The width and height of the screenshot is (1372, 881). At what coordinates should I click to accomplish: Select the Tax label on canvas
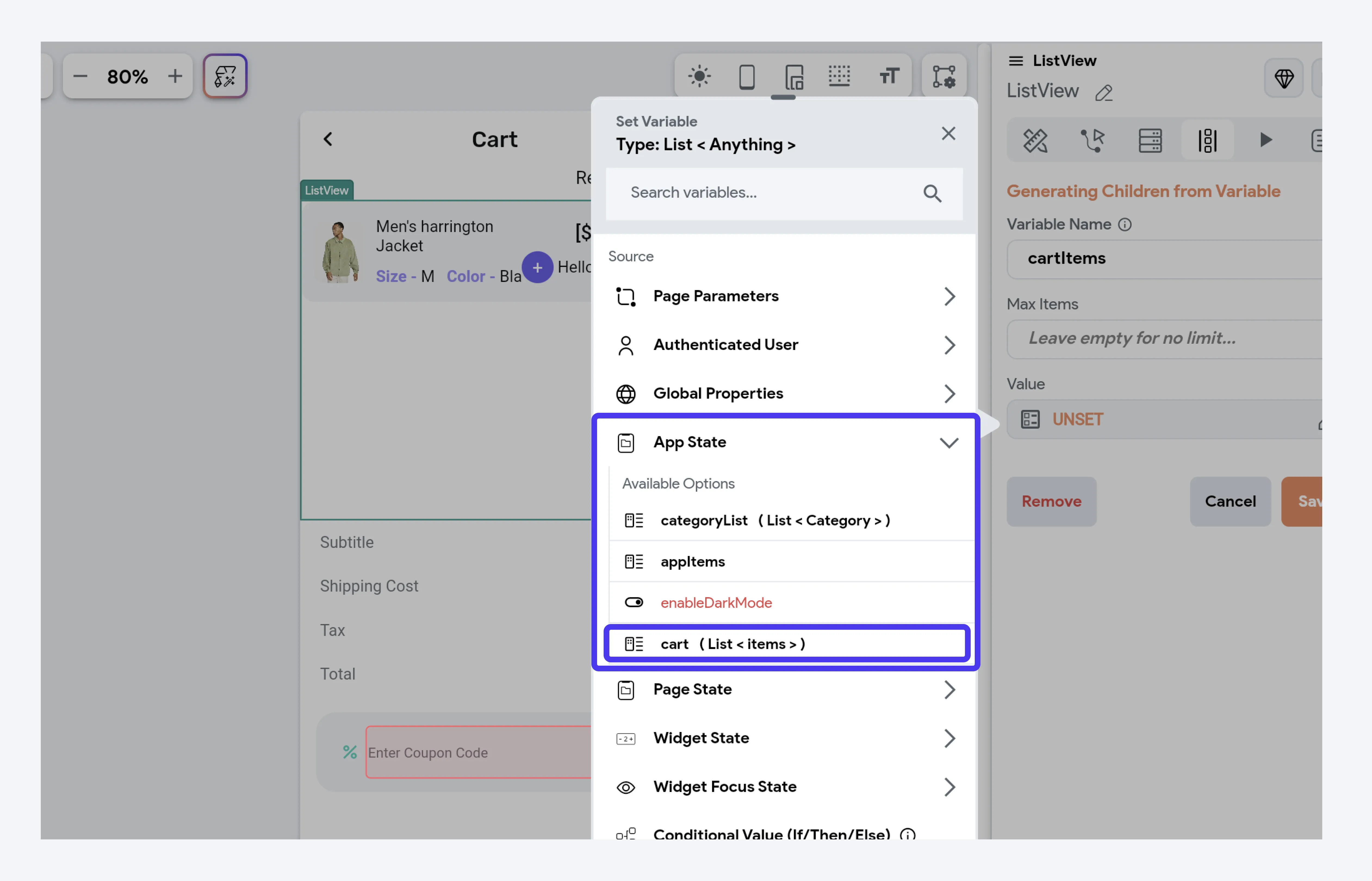pos(332,630)
